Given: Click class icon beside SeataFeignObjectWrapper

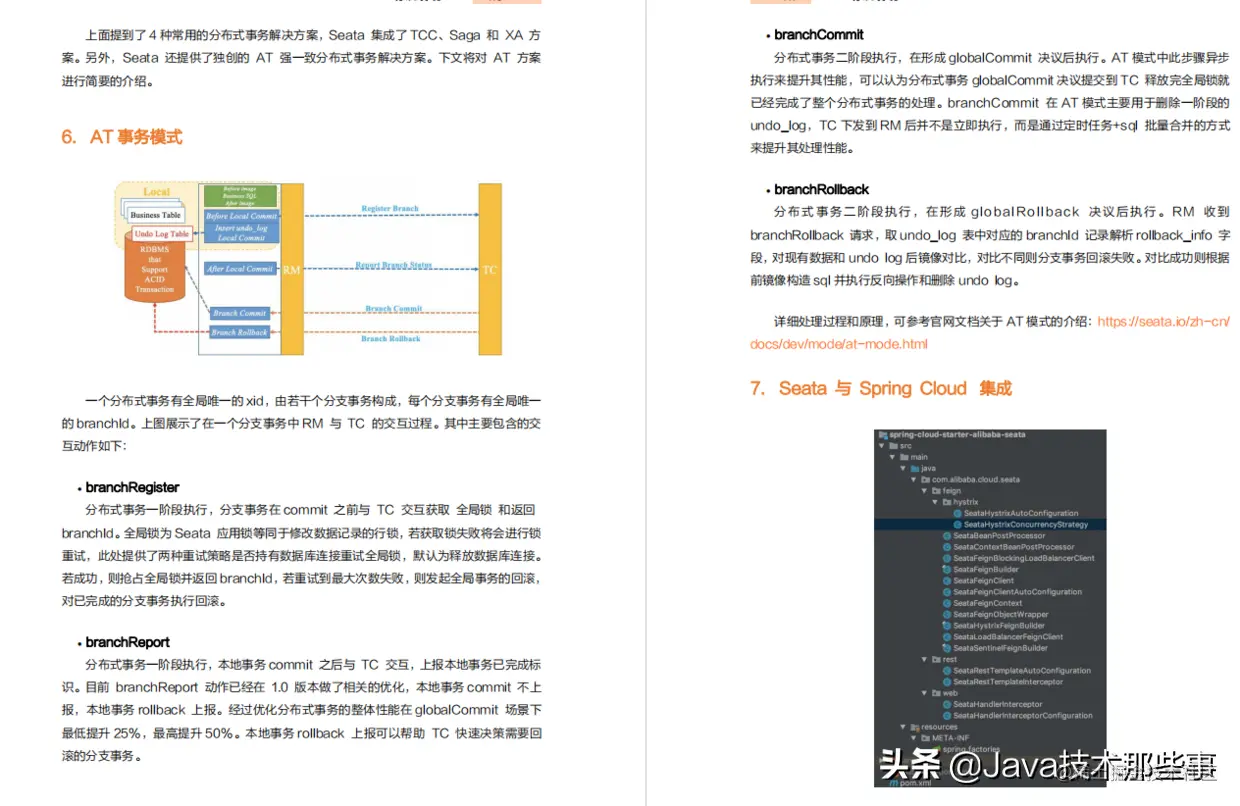Looking at the screenshot, I should point(947,615).
